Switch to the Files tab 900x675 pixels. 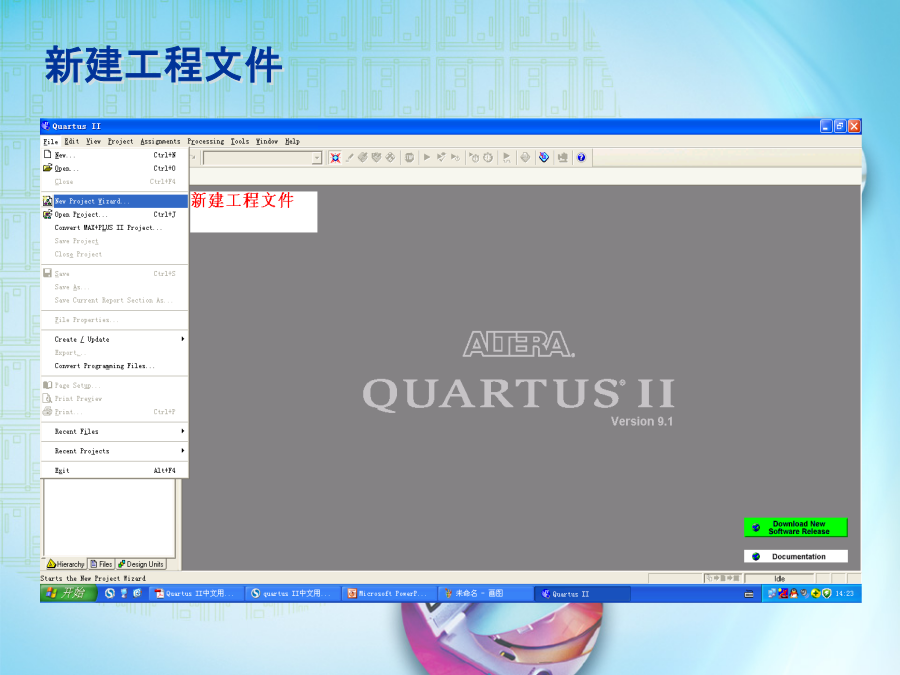[x=101, y=564]
